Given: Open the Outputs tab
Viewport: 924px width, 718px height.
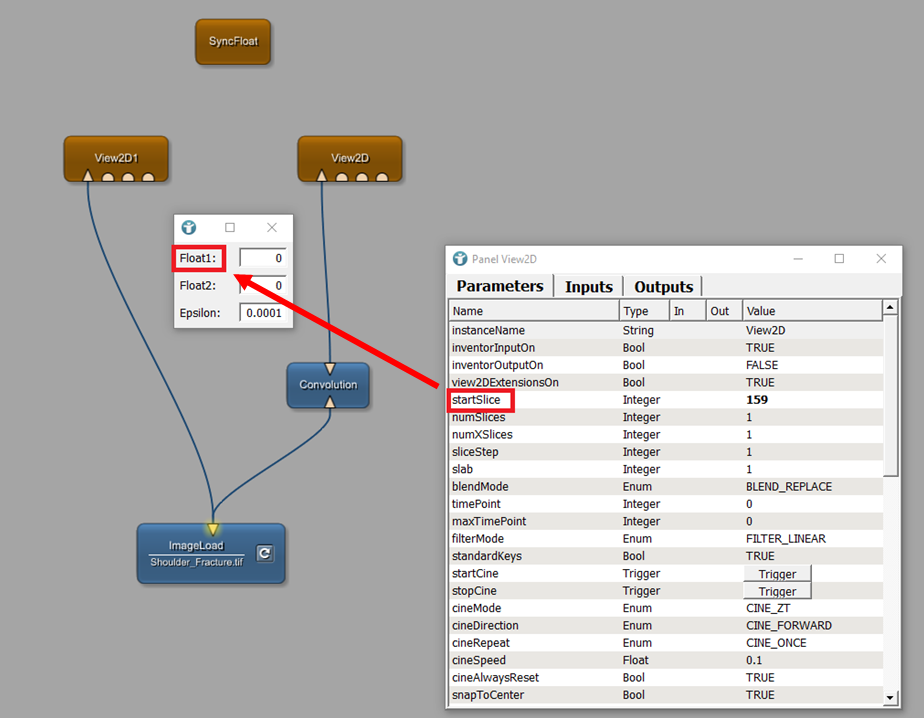Looking at the screenshot, I should [663, 287].
